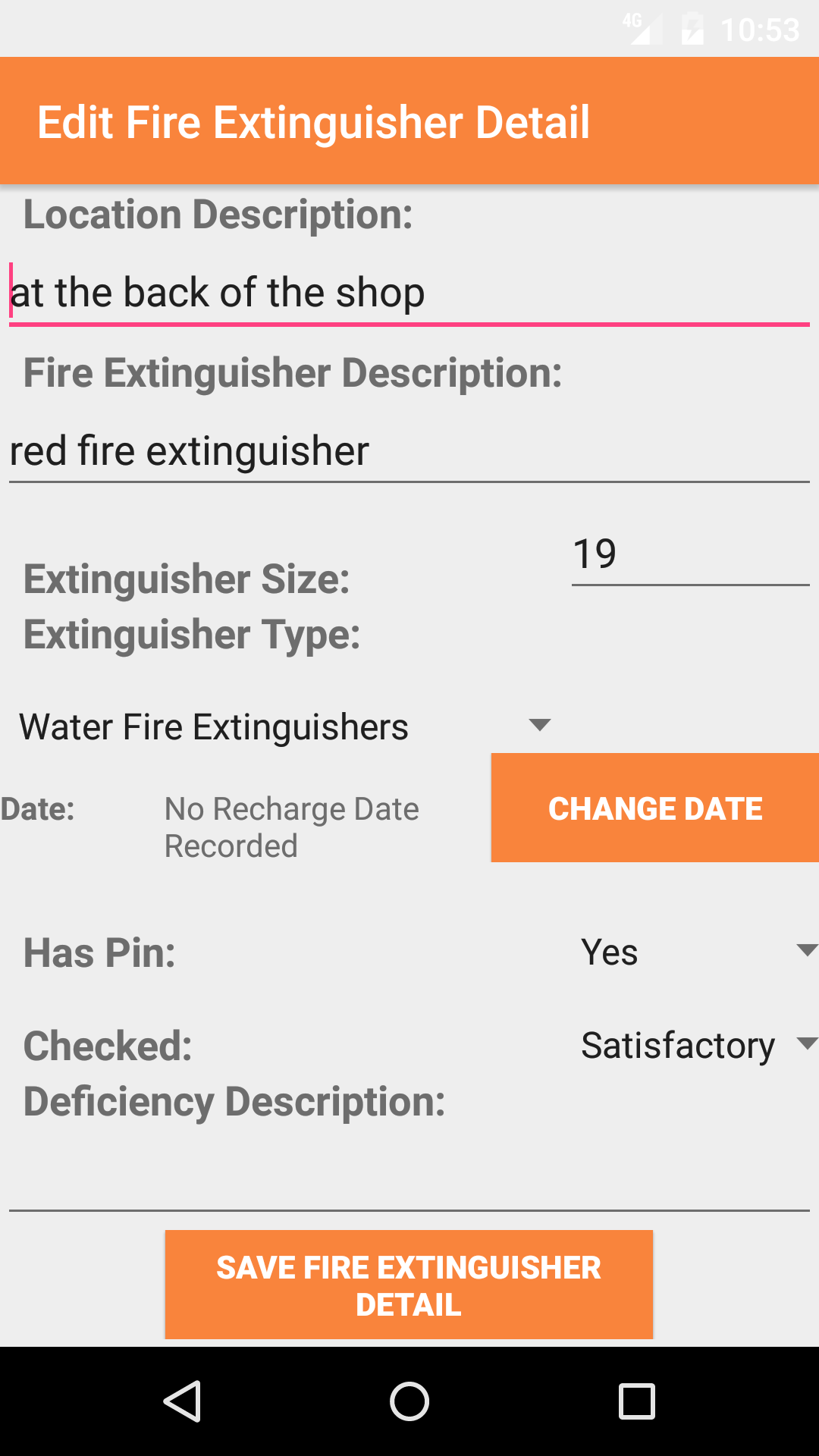819x1456 pixels.
Task: Tap the Deficiency Description label
Action: coord(234,1101)
